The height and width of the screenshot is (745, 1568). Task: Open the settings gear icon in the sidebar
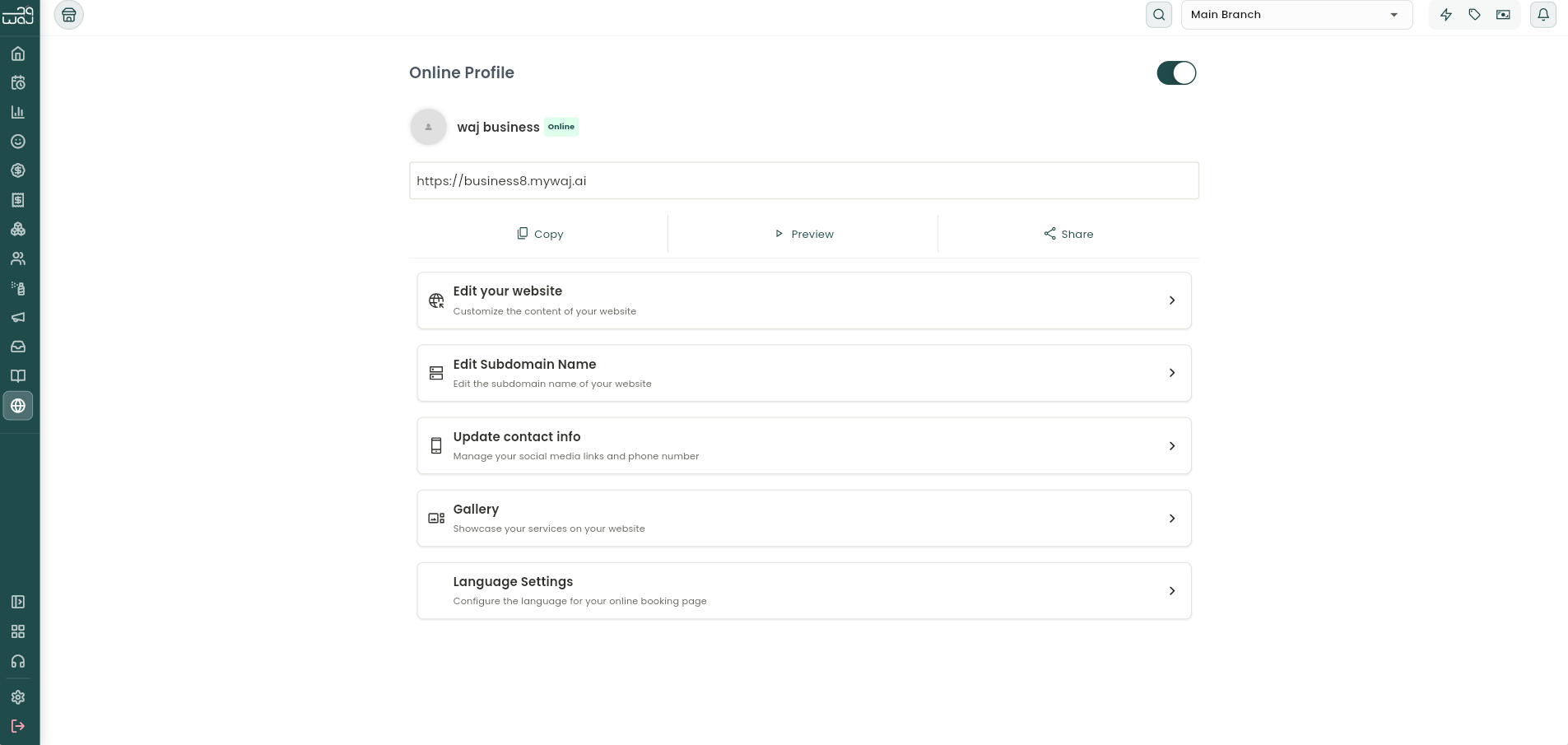18,697
